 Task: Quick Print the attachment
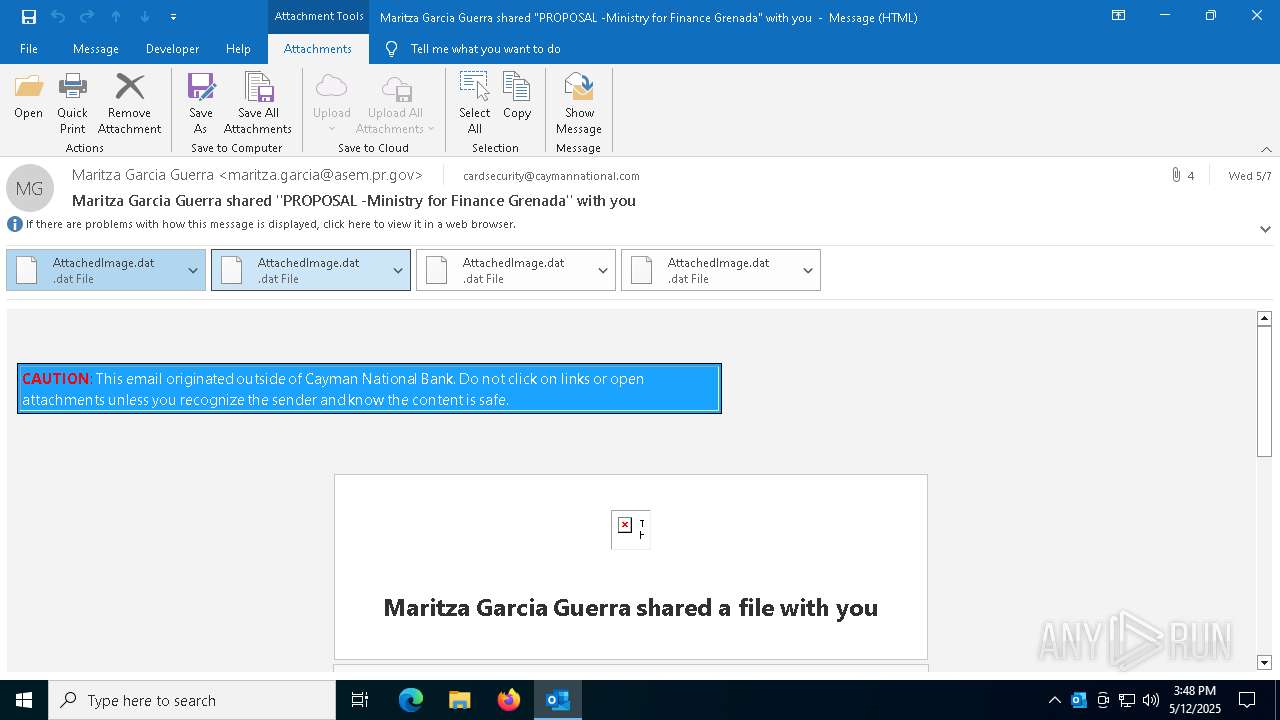(x=72, y=103)
